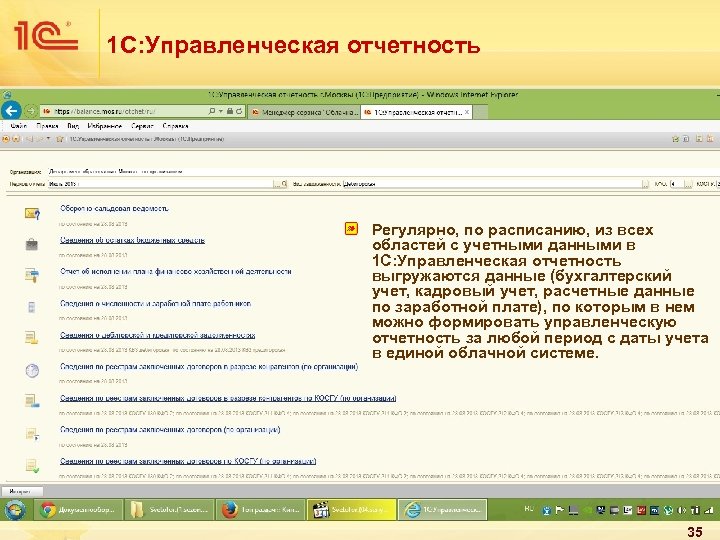
Task: Switch to the Firefox taskbar window
Action: click(260, 510)
